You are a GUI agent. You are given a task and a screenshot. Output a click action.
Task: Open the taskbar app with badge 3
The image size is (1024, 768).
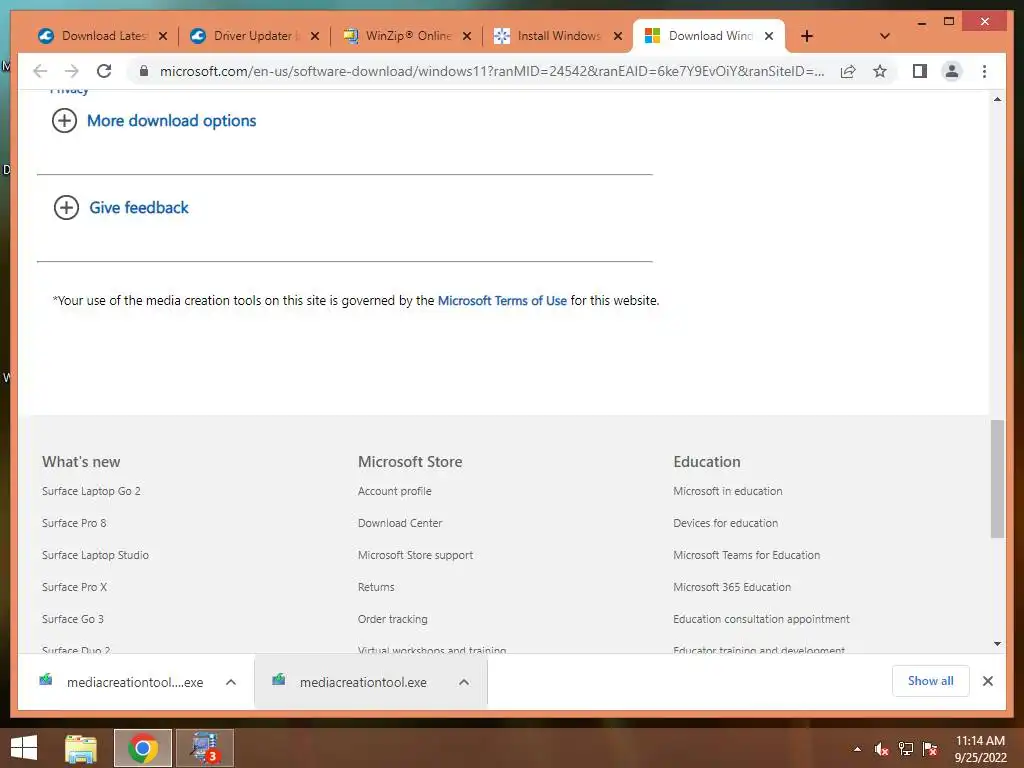click(204, 748)
